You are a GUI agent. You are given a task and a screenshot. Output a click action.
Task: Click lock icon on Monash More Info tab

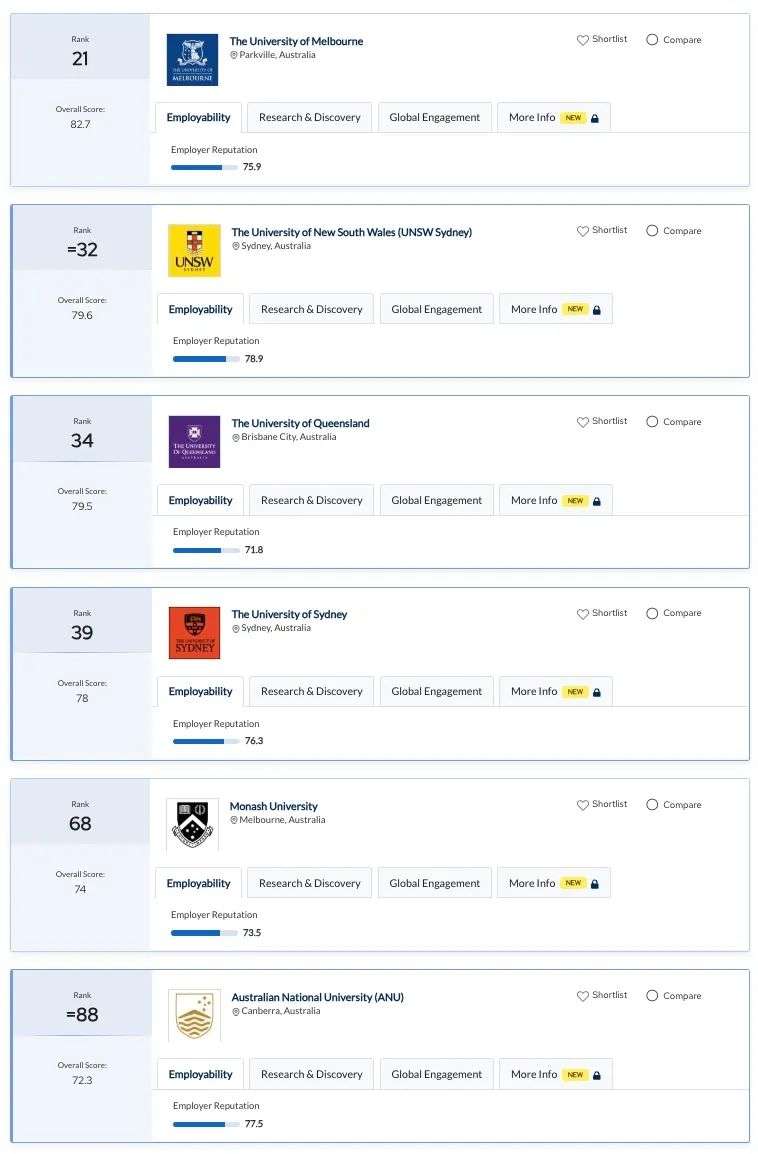(x=595, y=883)
